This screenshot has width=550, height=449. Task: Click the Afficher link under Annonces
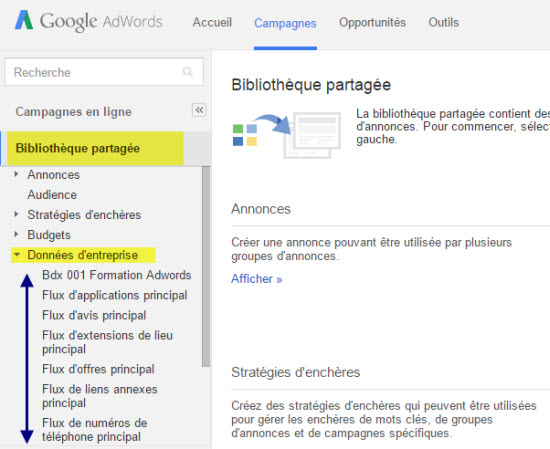[256, 279]
